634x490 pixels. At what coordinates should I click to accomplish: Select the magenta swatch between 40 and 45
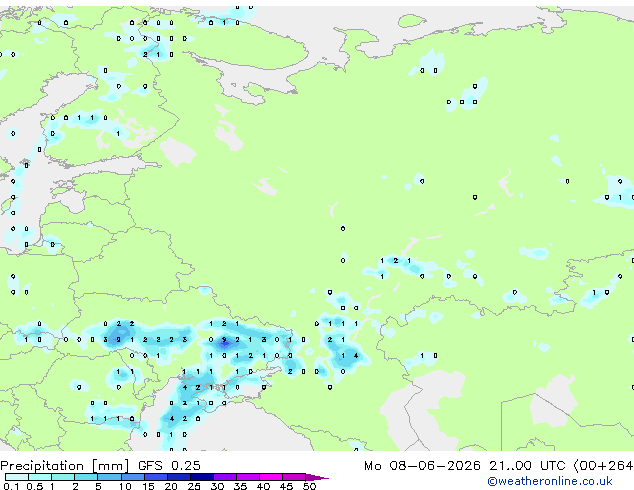[271, 477]
